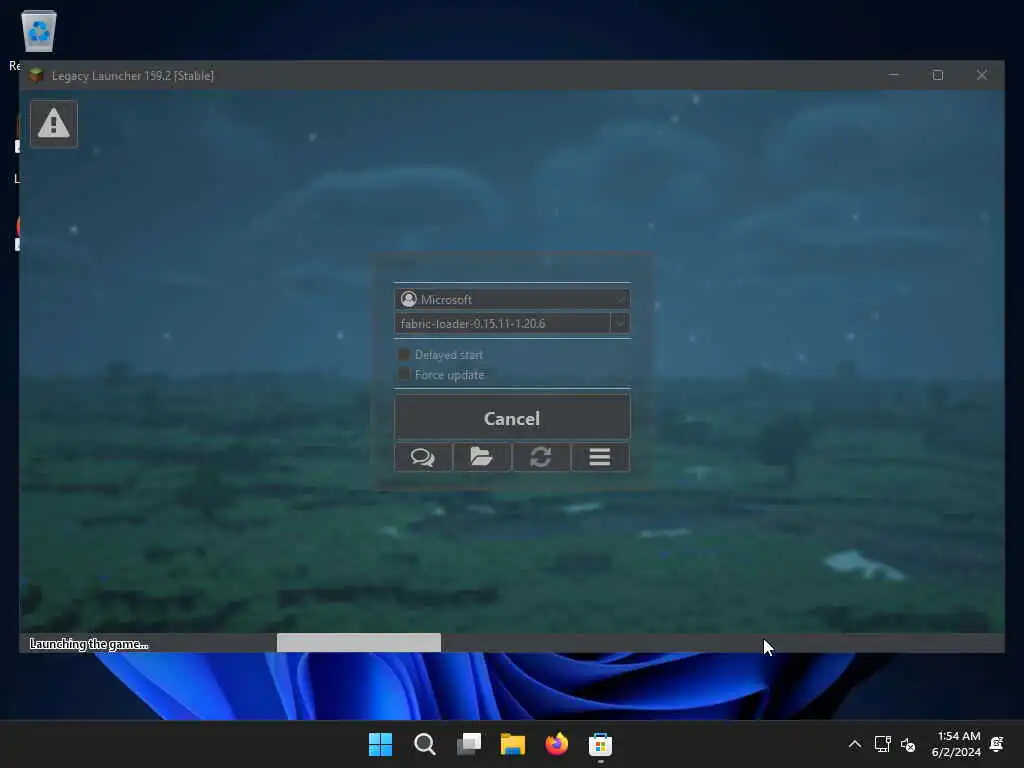Click the 'Launching the game...' status text
Image resolution: width=1024 pixels, height=768 pixels.
point(89,644)
